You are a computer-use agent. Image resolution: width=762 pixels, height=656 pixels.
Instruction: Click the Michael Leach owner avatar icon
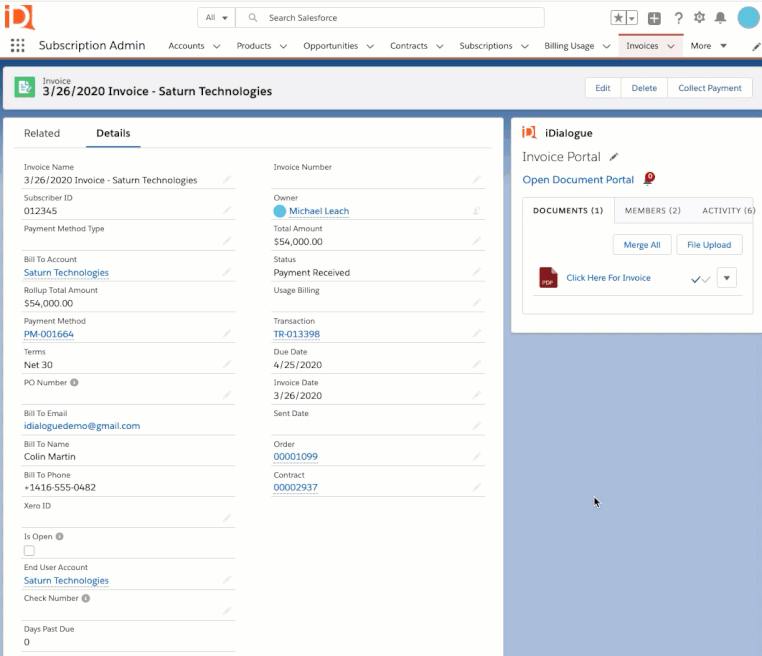(279, 211)
